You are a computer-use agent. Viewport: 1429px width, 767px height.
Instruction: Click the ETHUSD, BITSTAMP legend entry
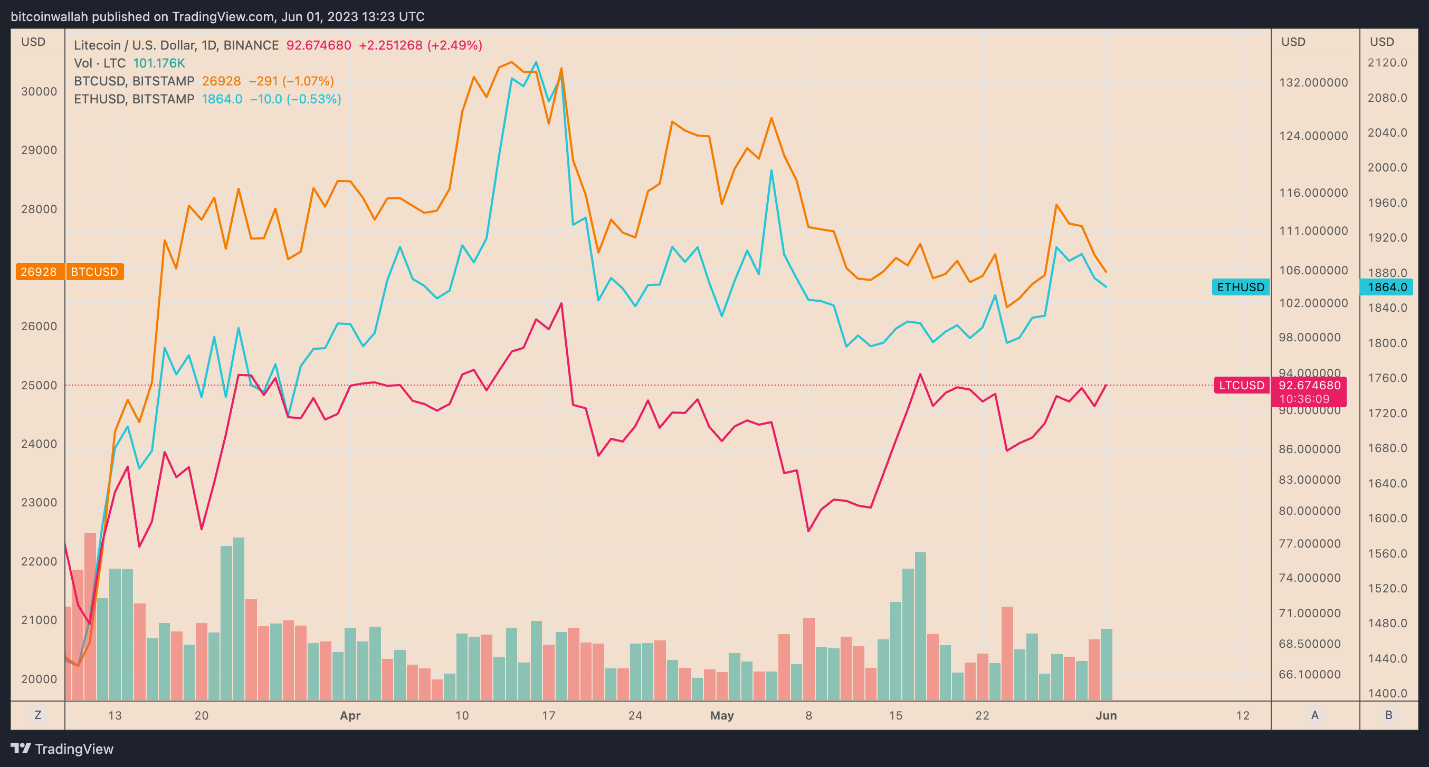pos(135,99)
